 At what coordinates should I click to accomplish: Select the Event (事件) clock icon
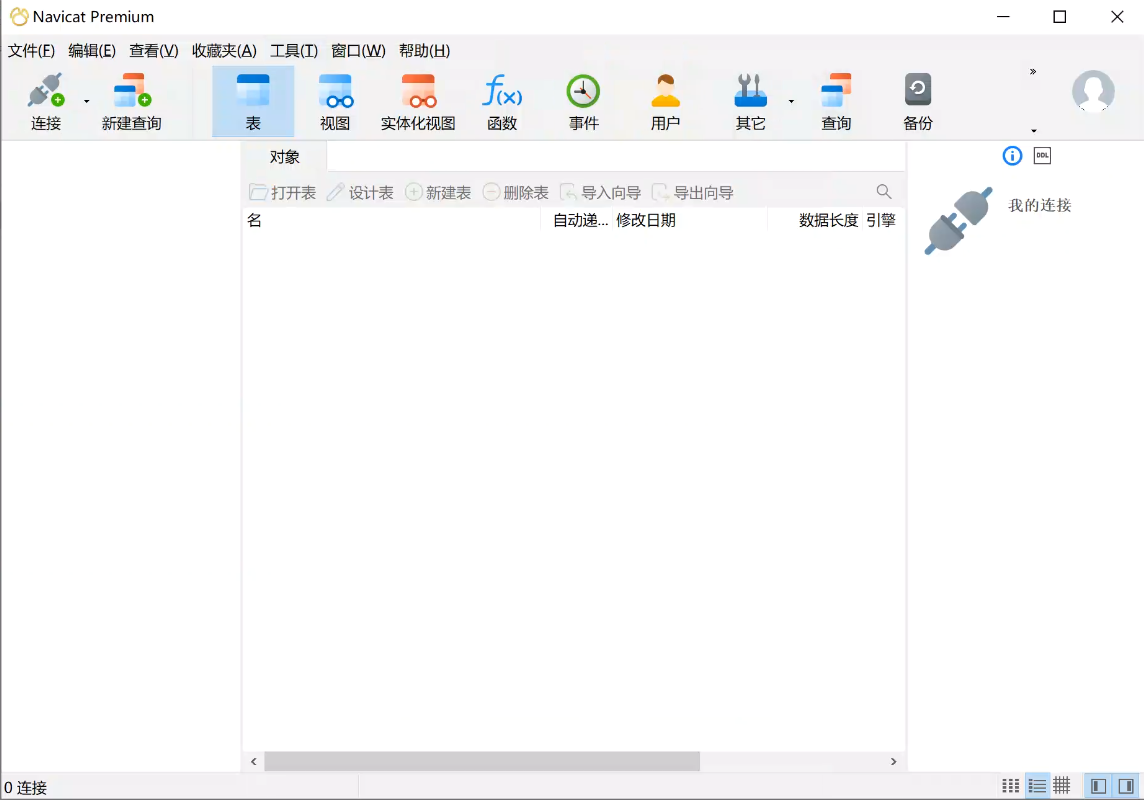click(x=583, y=101)
